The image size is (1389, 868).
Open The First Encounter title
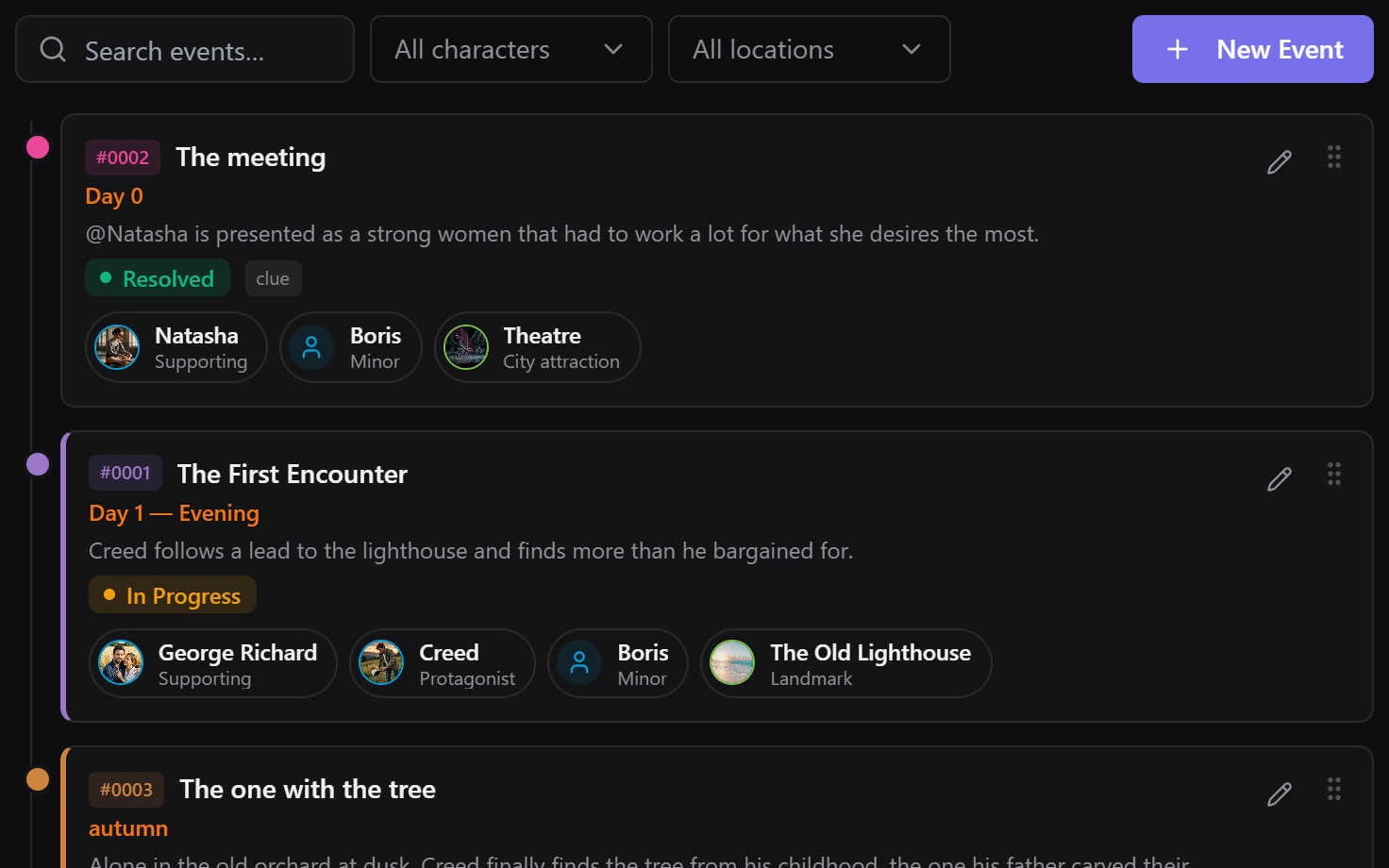click(293, 474)
